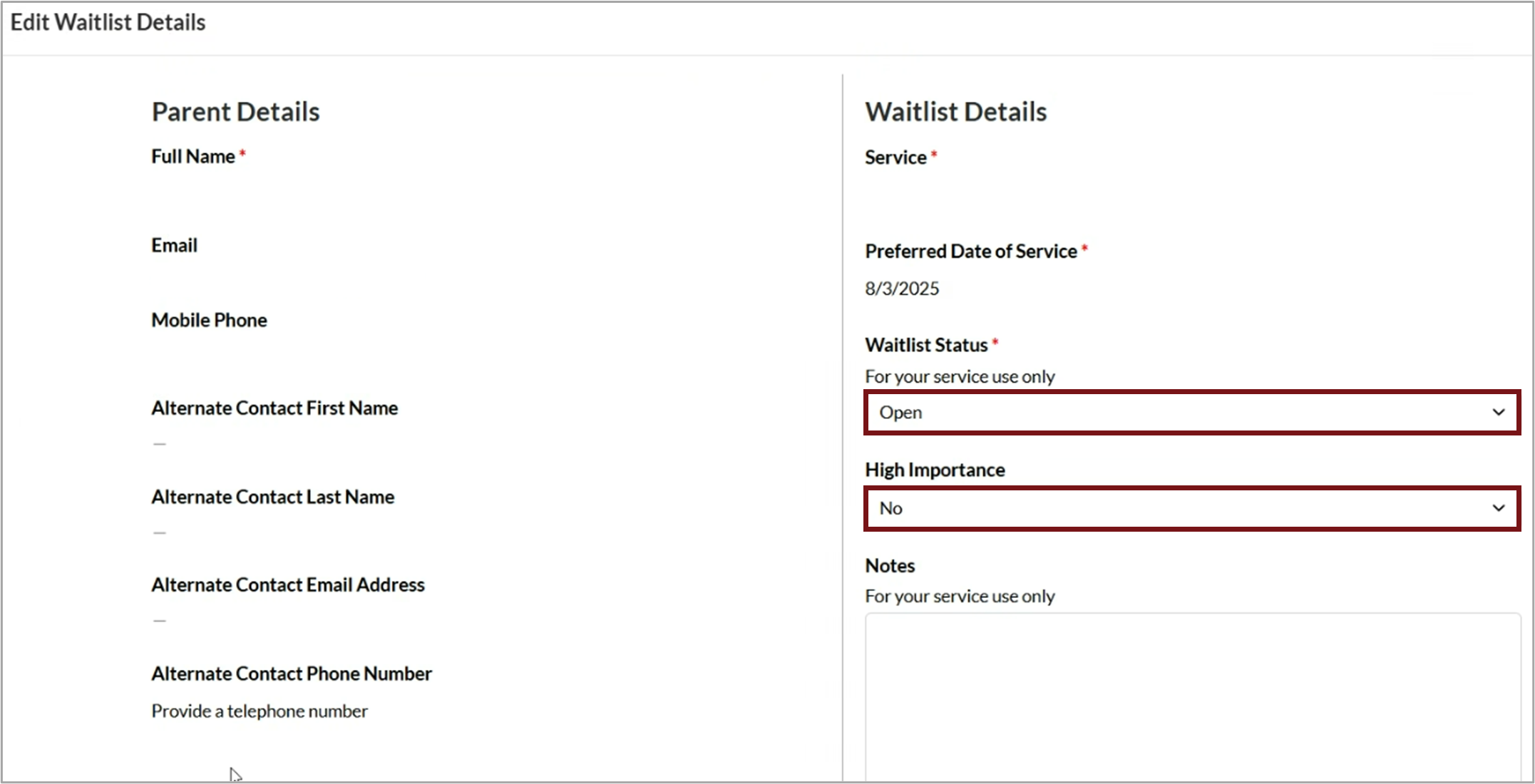Click the chevron in Waitlist Status field
Viewport: 1535px width, 784px height.
(x=1498, y=413)
